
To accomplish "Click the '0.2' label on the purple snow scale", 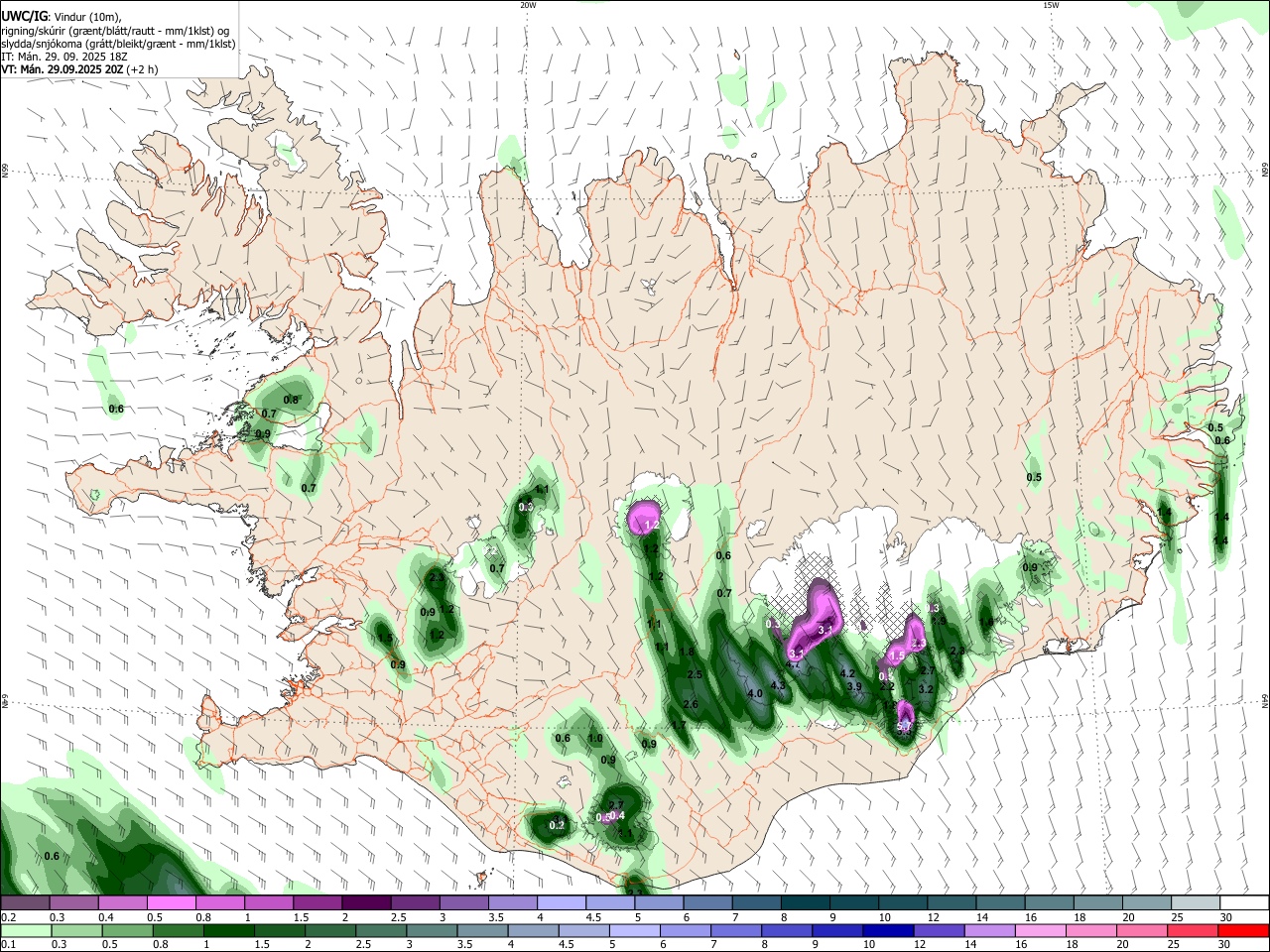I will click(8, 917).
